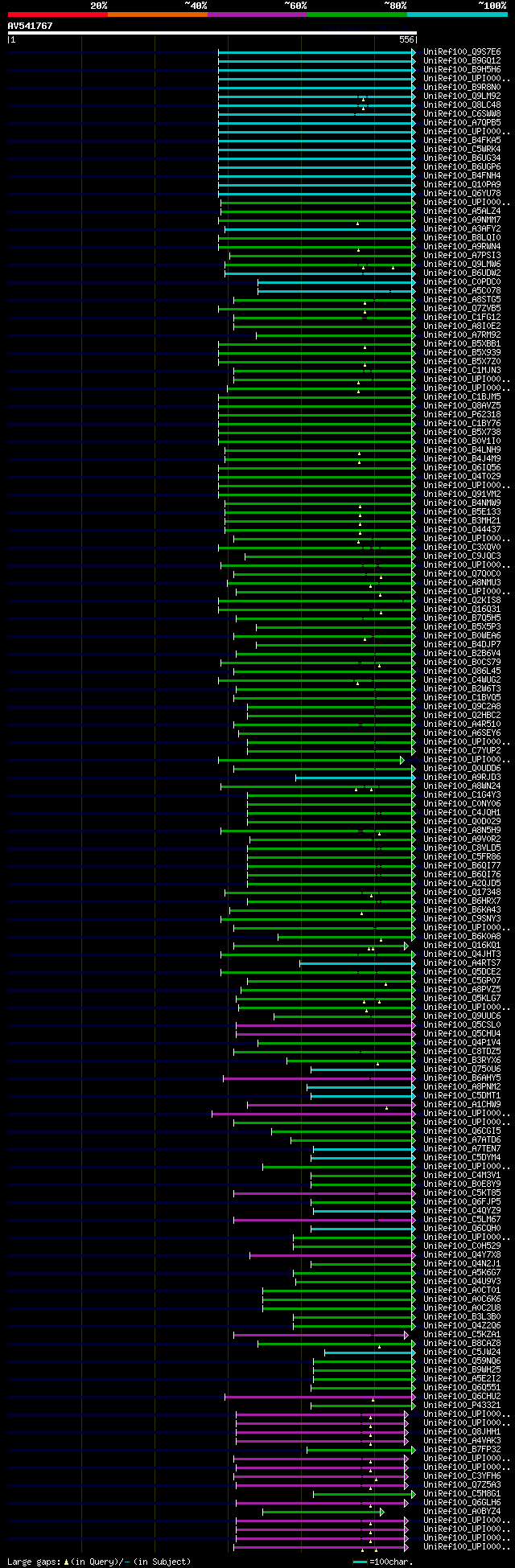Image resolution: width=515 pixels, height=1568 pixels.
Task: Select label UniRef100_Q6YU78
Action: click(x=462, y=193)
